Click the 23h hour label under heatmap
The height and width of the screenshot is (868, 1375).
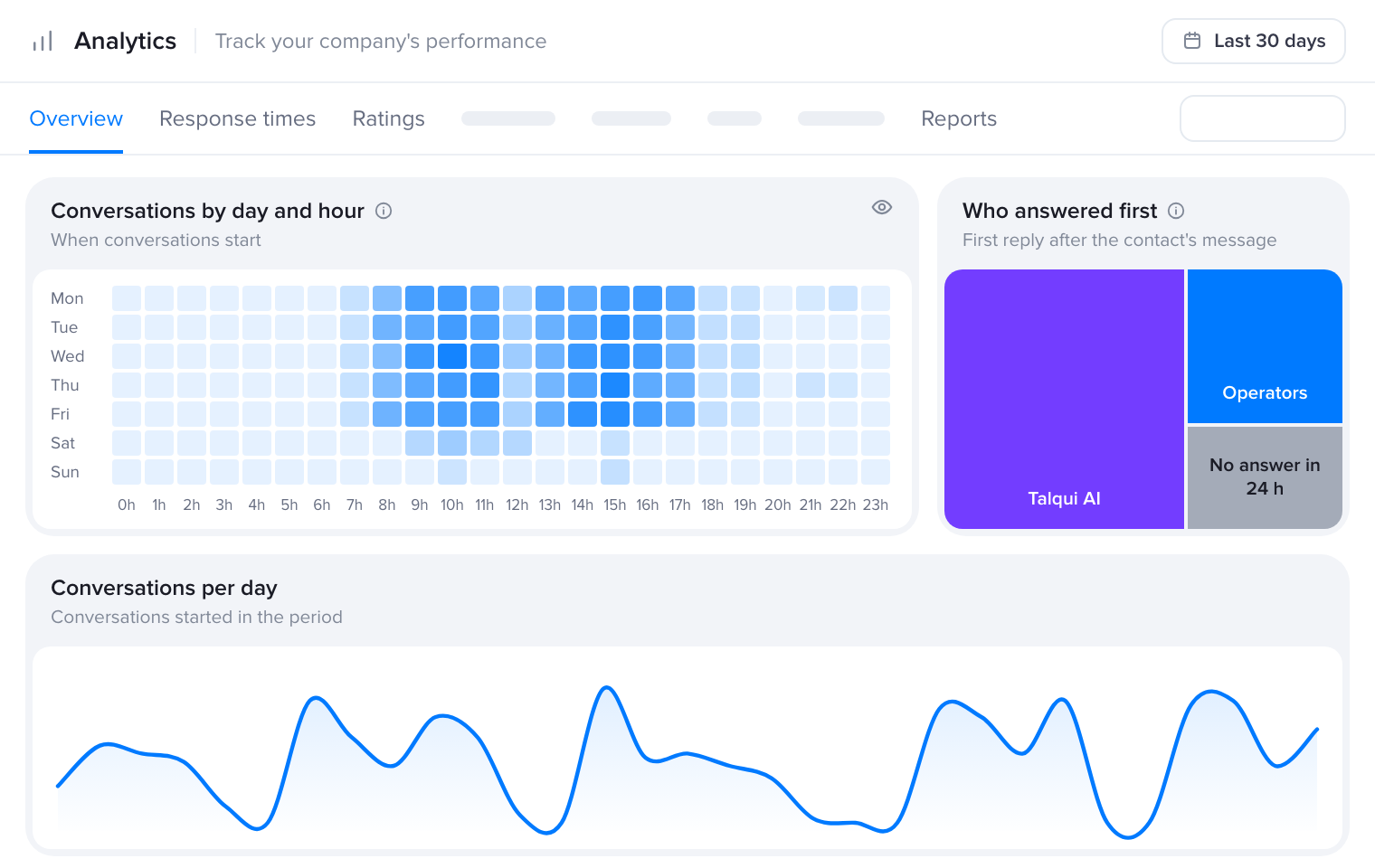pos(876,505)
